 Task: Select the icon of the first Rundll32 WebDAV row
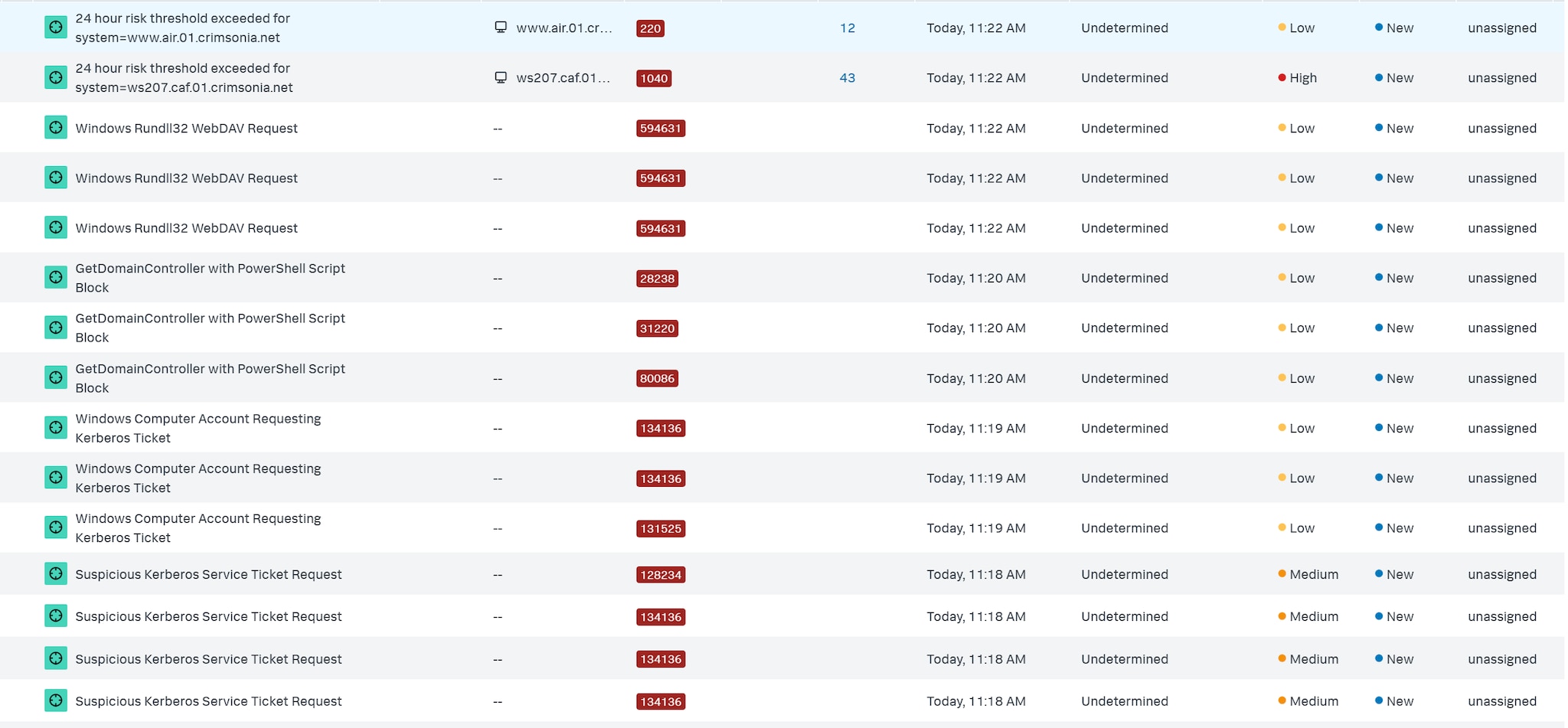coord(56,128)
